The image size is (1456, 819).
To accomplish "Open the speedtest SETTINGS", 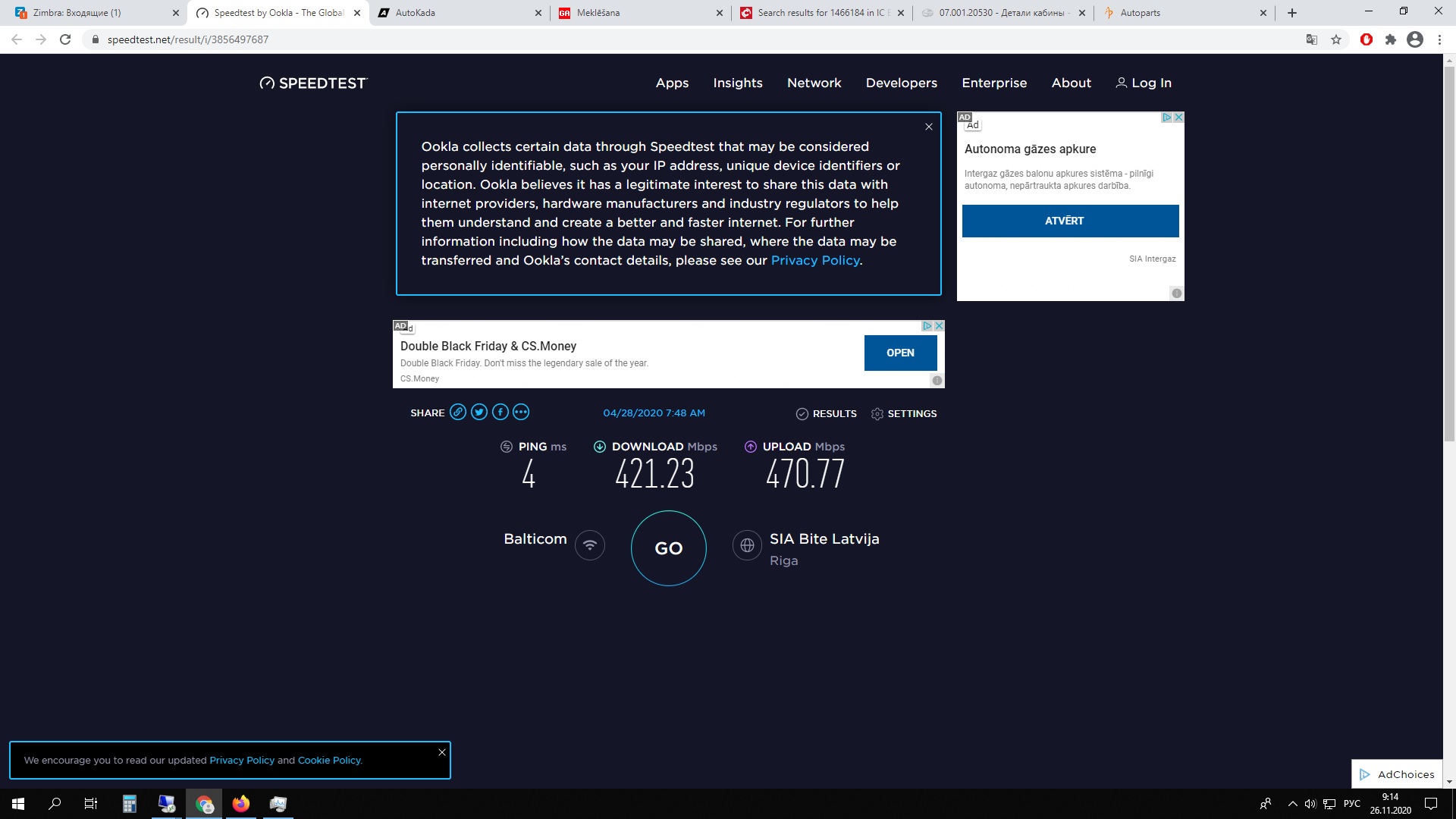I will (904, 414).
